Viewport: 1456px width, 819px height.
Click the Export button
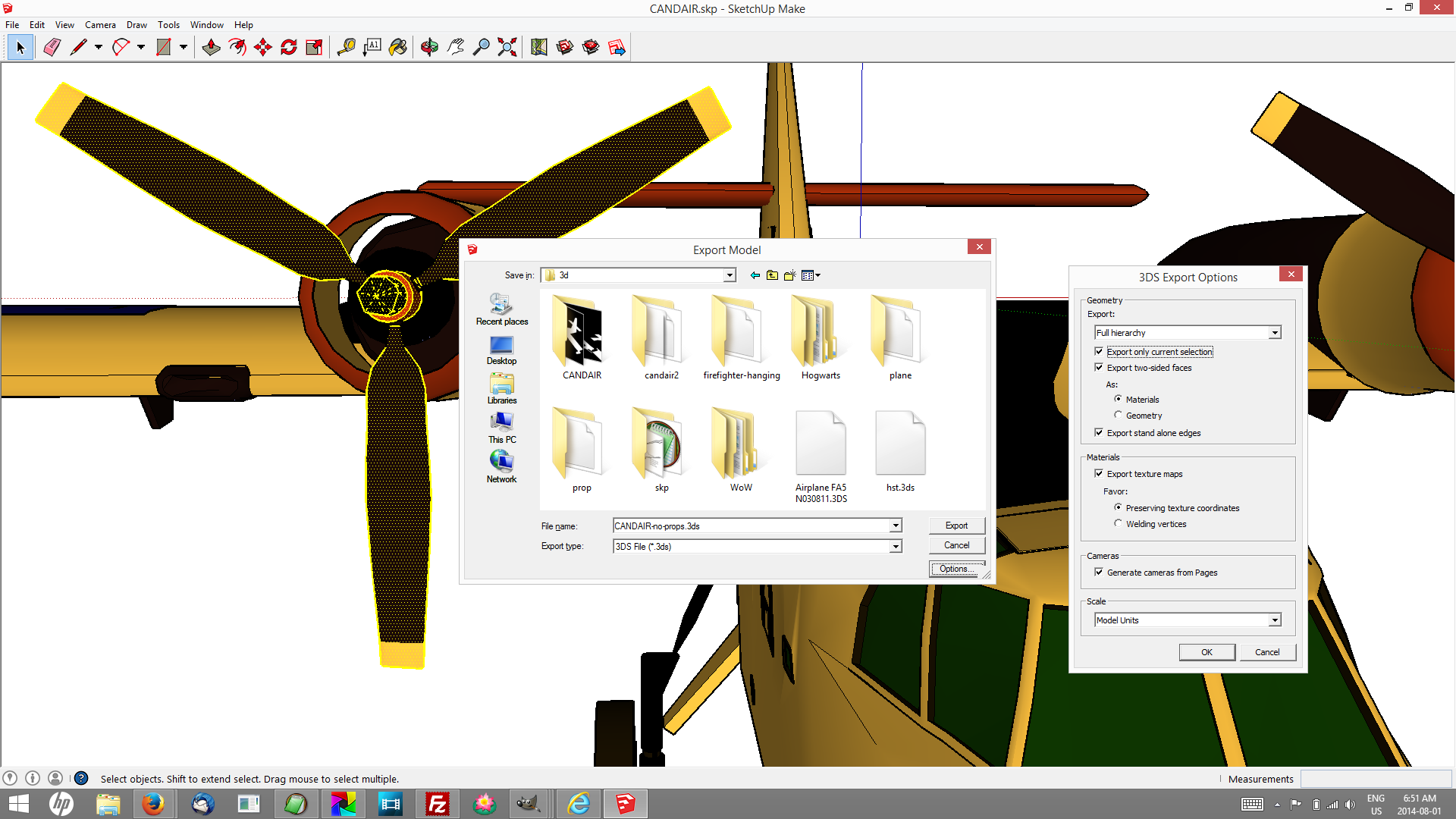click(956, 526)
